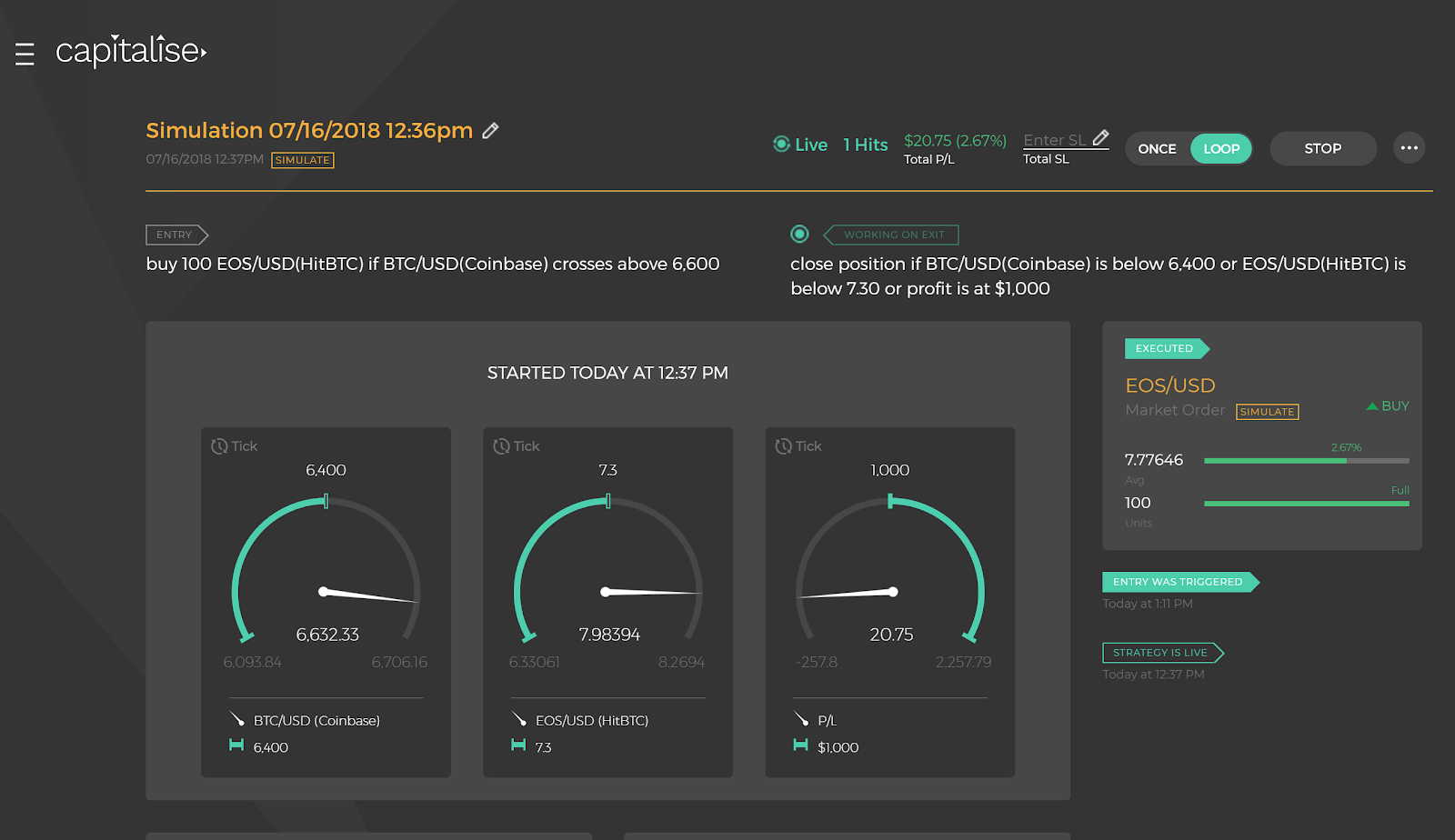Click the Enter SL pencil icon

(x=1100, y=138)
